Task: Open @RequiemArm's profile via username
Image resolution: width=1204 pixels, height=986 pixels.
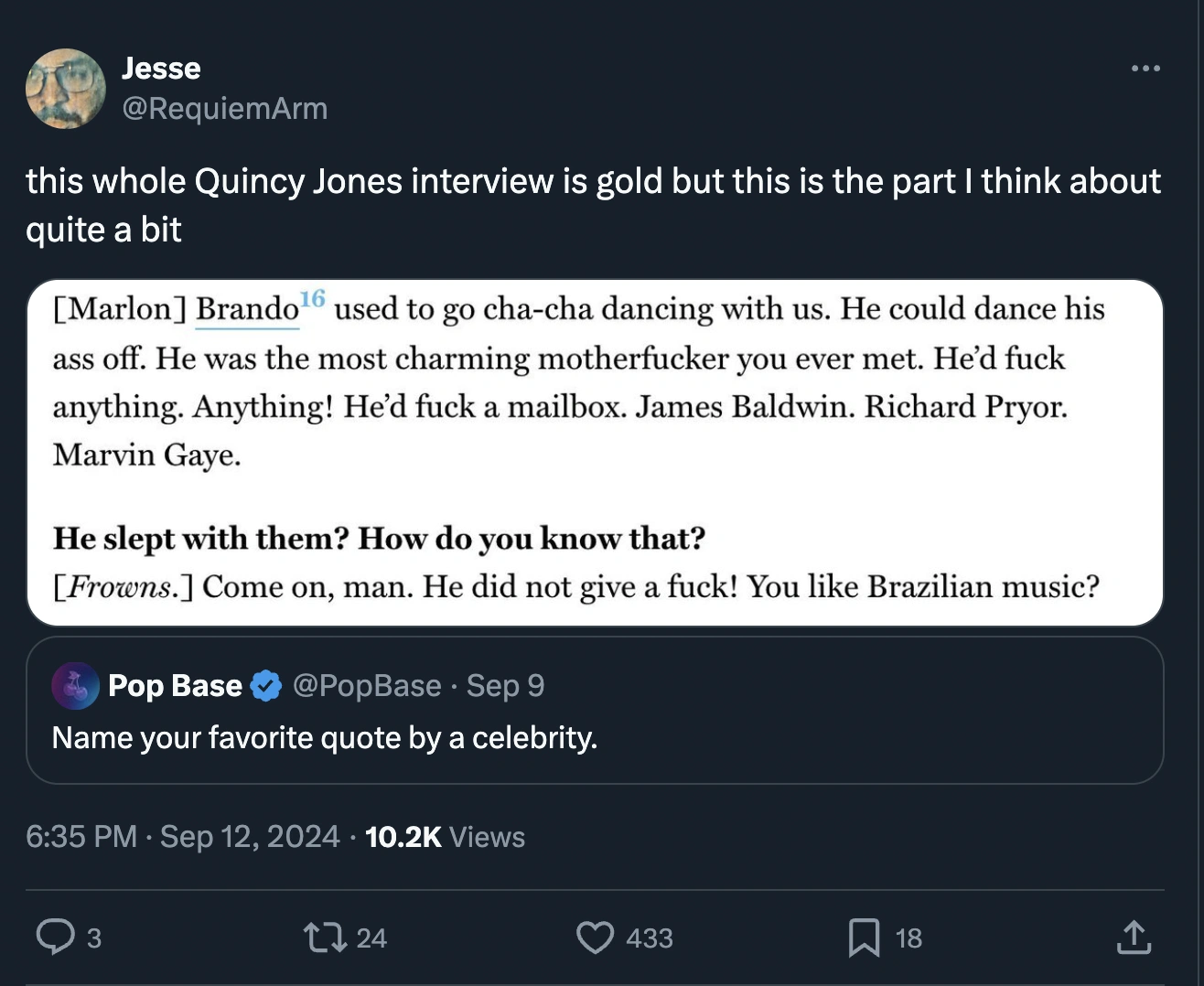Action: tap(226, 108)
